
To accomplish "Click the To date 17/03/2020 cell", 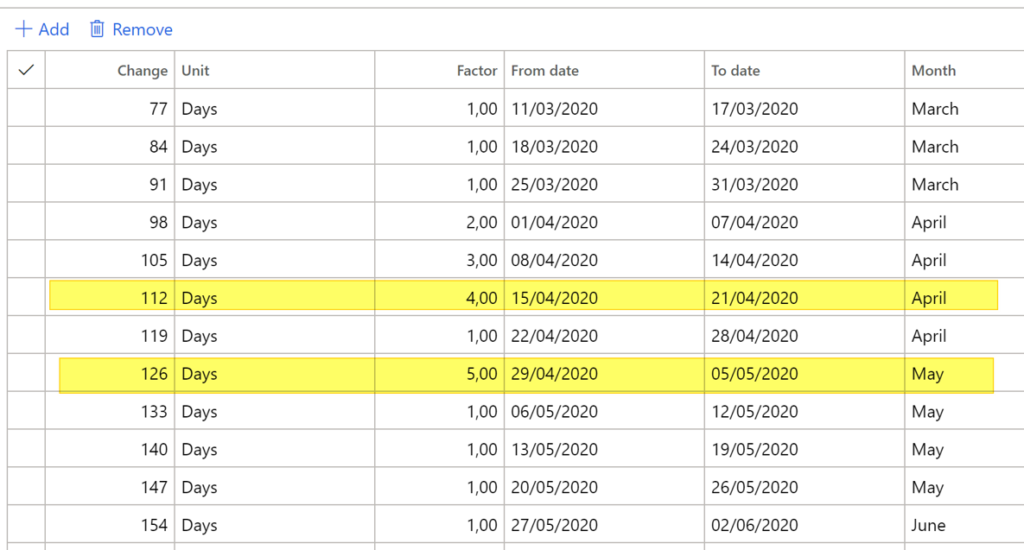I will pos(805,108).
